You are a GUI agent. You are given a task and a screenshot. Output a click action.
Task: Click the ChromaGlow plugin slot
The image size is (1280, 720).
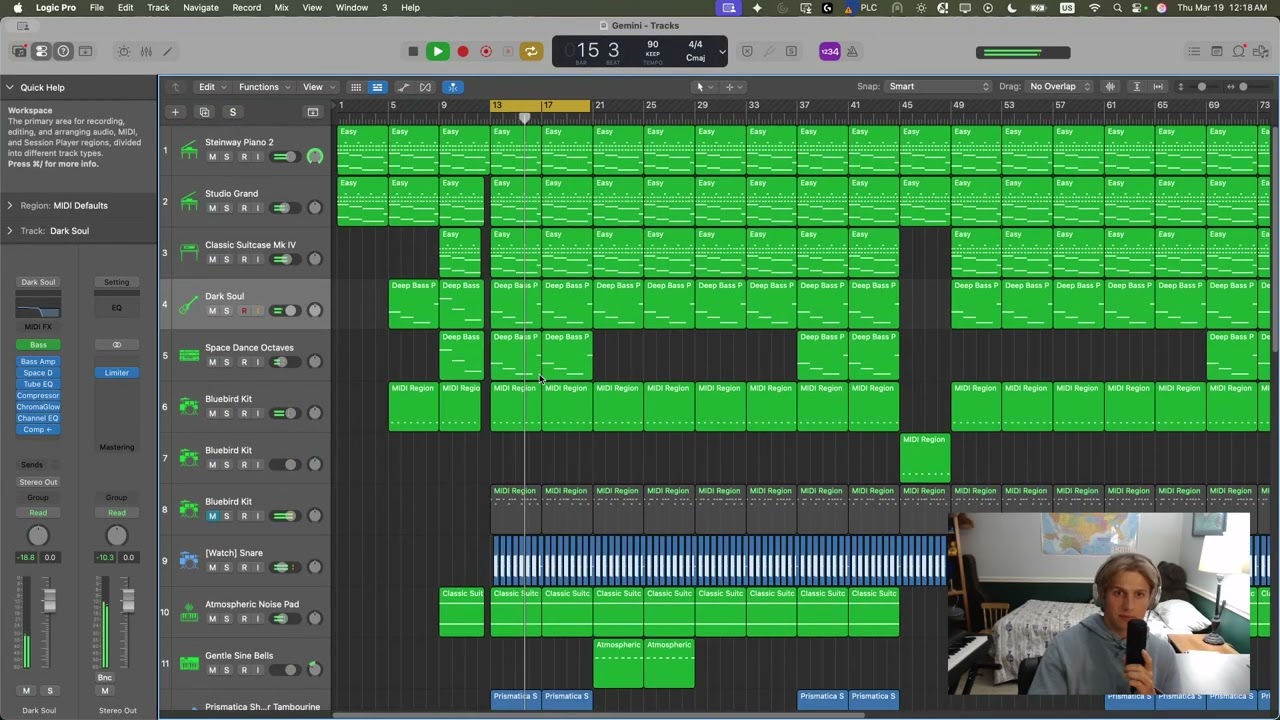pyautogui.click(x=38, y=407)
